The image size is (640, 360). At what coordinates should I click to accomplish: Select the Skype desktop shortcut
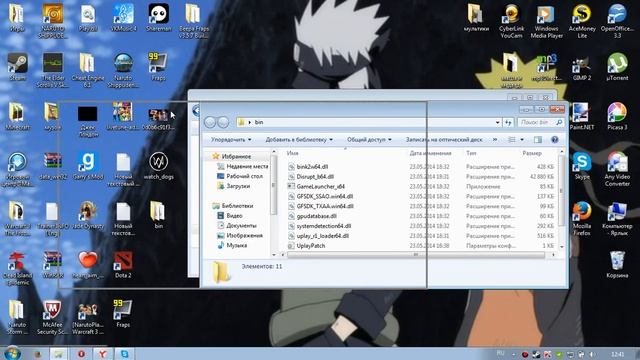tap(582, 166)
